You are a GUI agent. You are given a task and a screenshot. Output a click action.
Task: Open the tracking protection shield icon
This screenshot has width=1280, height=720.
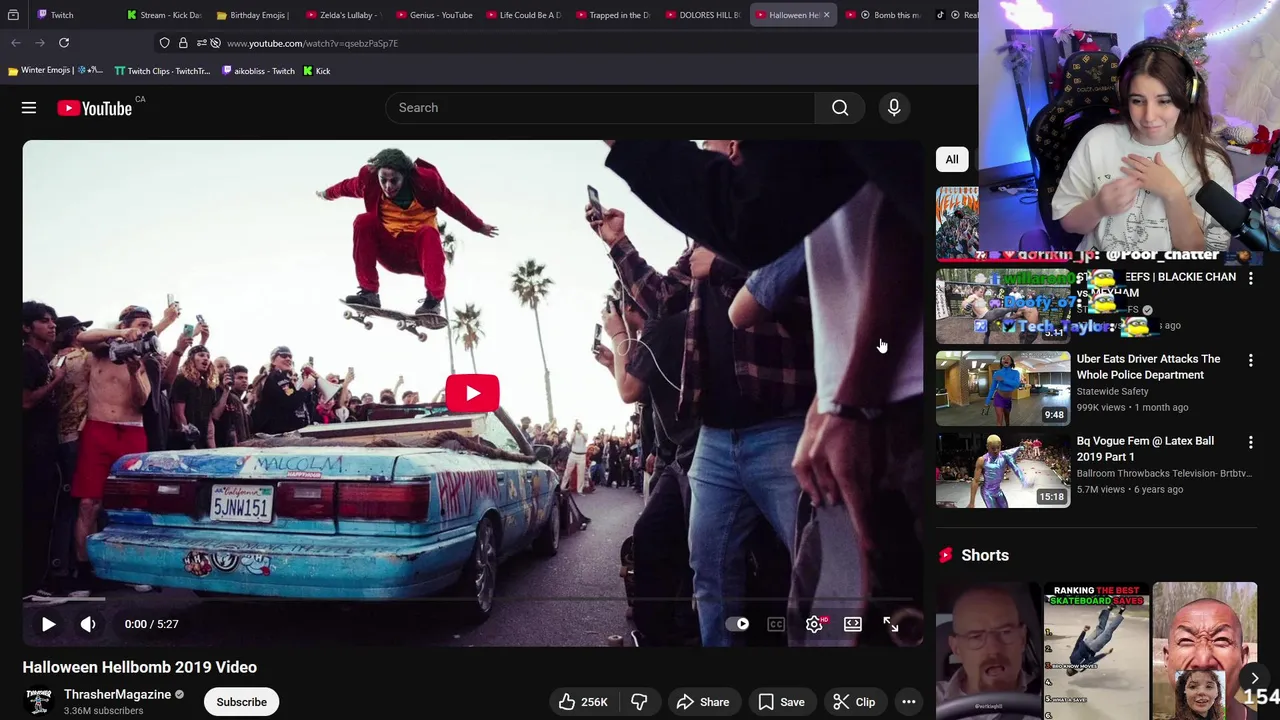pos(165,43)
